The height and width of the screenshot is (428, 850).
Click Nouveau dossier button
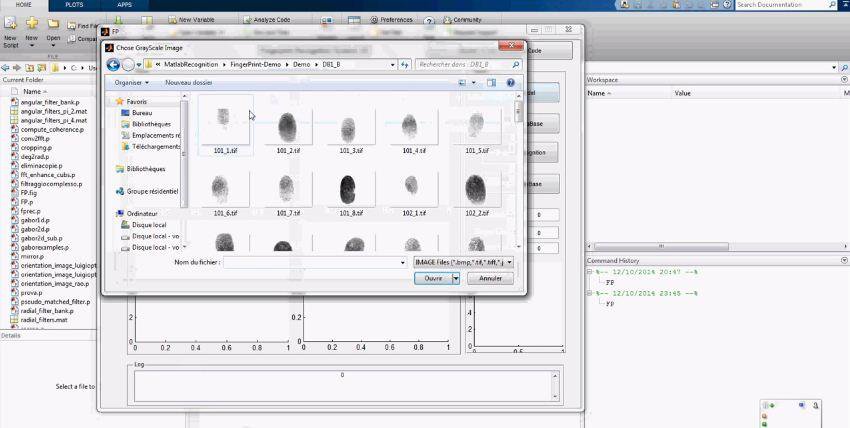click(189, 83)
